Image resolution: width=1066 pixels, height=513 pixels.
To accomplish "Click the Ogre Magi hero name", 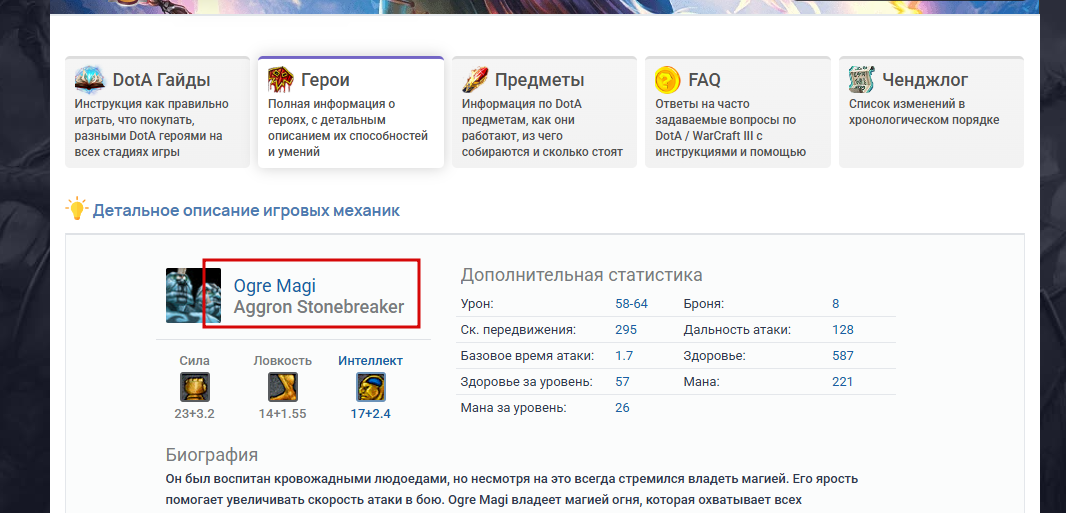I will [x=275, y=286].
